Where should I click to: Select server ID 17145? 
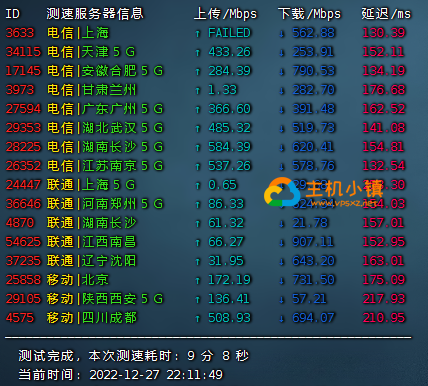[23, 71]
